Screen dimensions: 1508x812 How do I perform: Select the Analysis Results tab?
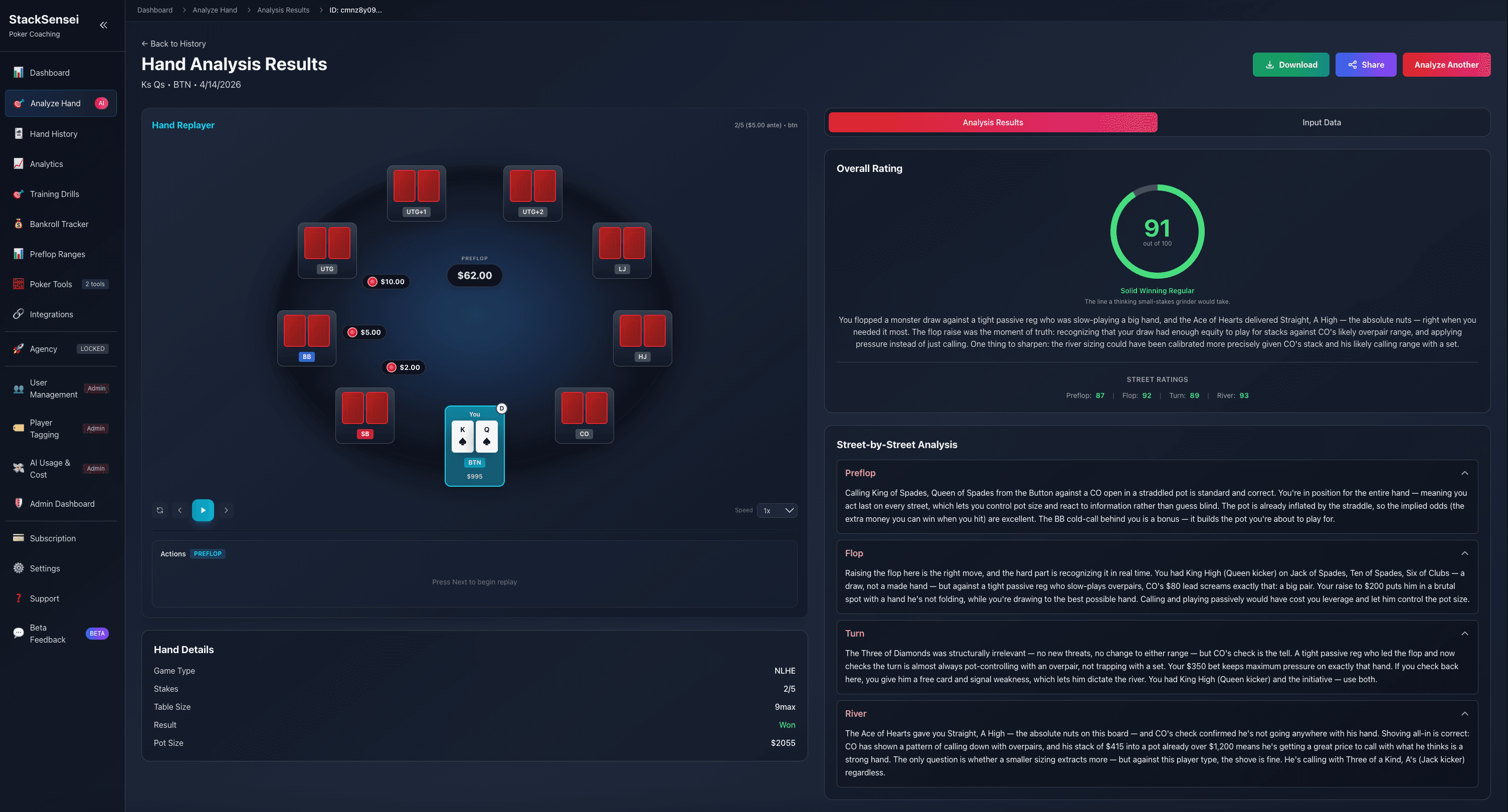pyautogui.click(x=993, y=122)
